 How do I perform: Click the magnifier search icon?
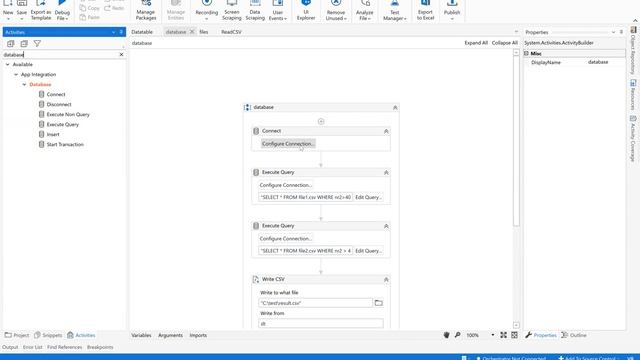point(458,335)
